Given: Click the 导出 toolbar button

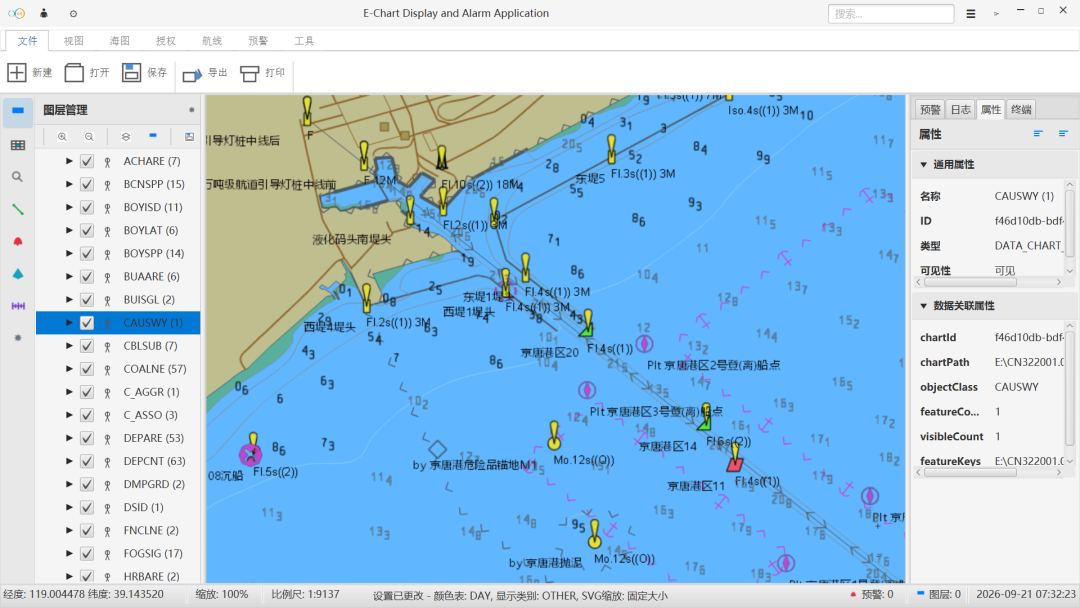Looking at the screenshot, I should pos(205,72).
